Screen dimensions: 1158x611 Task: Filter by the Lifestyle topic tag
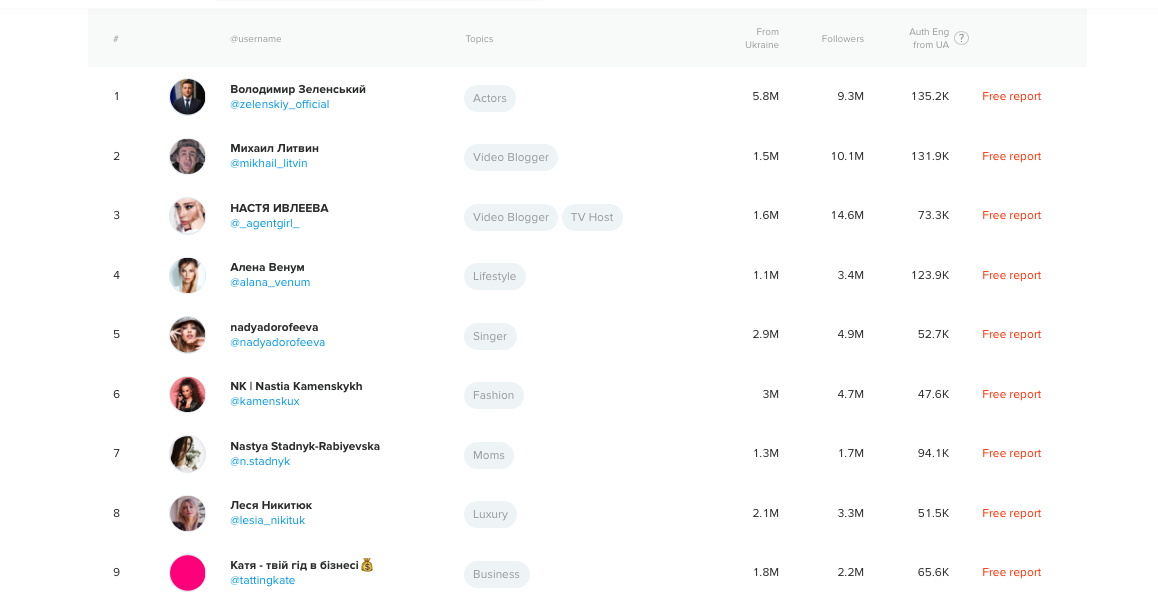click(x=494, y=276)
